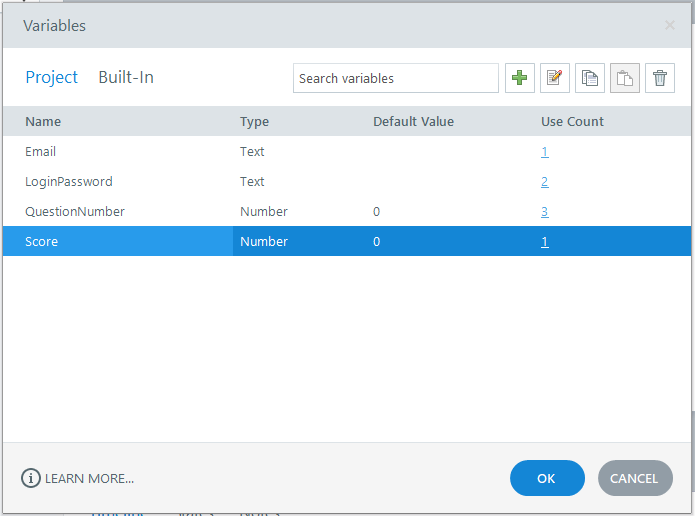
Task: Click the edit variable pencil icon
Action: point(555,78)
